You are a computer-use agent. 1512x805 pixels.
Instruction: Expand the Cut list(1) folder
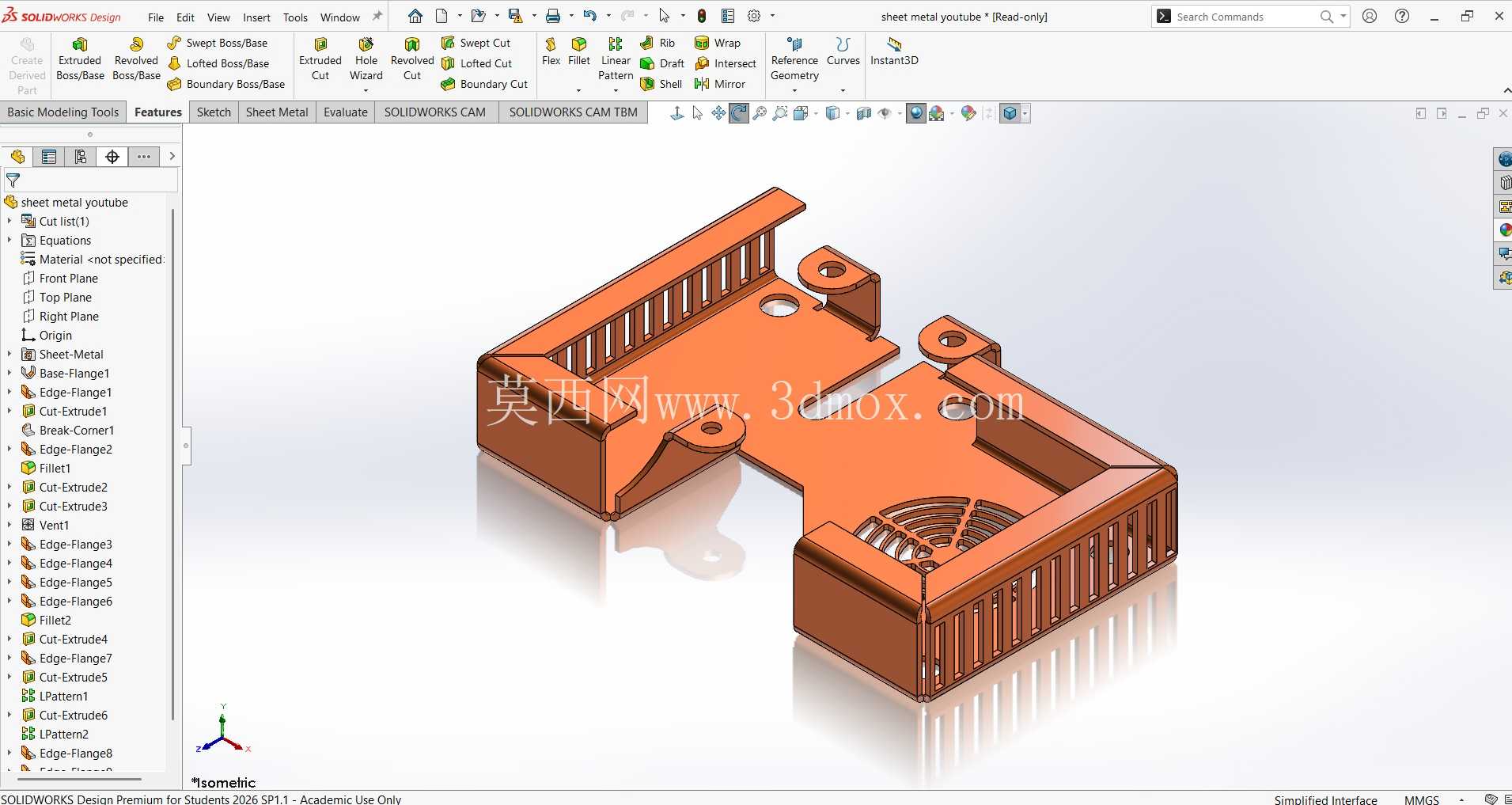(x=9, y=221)
